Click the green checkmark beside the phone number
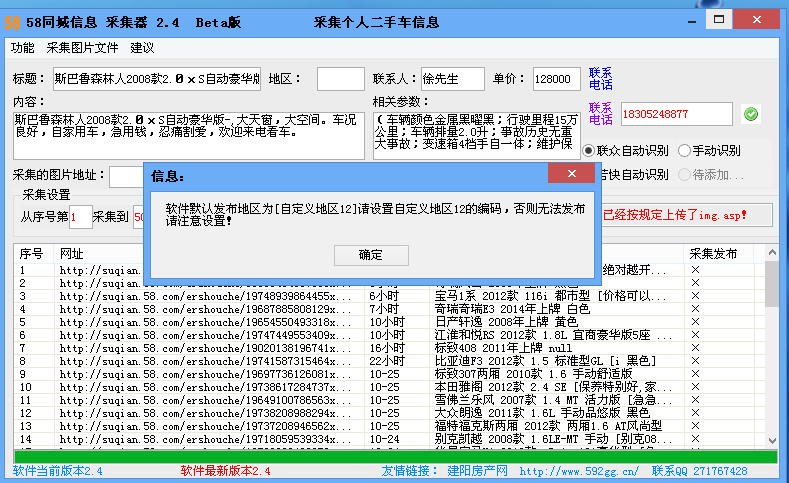Screen dimensions: 789x483 tap(751, 115)
